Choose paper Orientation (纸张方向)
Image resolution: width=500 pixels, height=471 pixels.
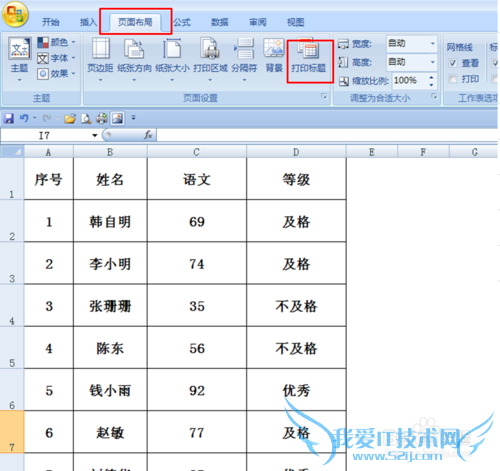[134, 59]
